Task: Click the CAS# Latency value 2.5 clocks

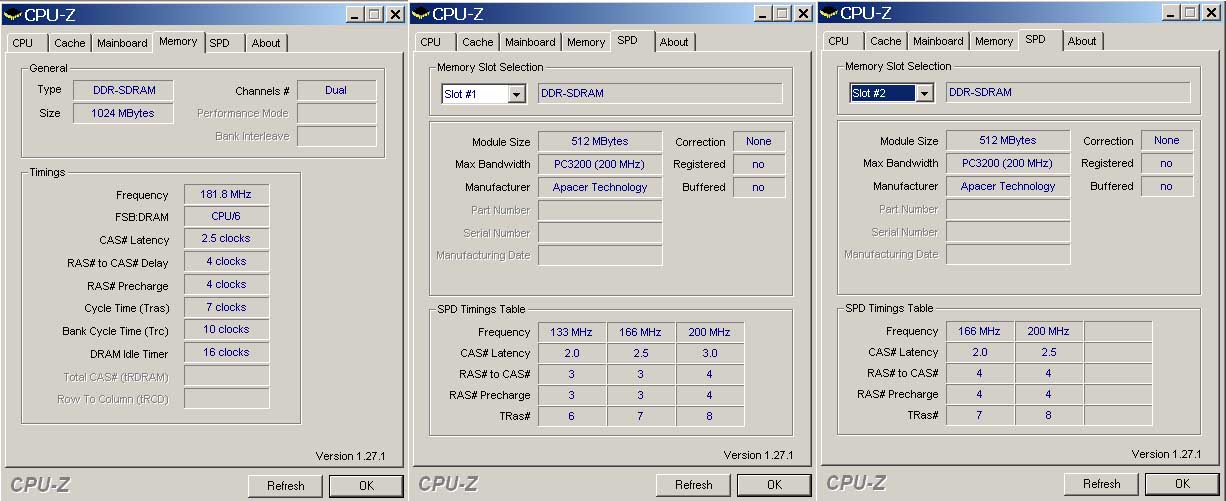Action: [226, 239]
